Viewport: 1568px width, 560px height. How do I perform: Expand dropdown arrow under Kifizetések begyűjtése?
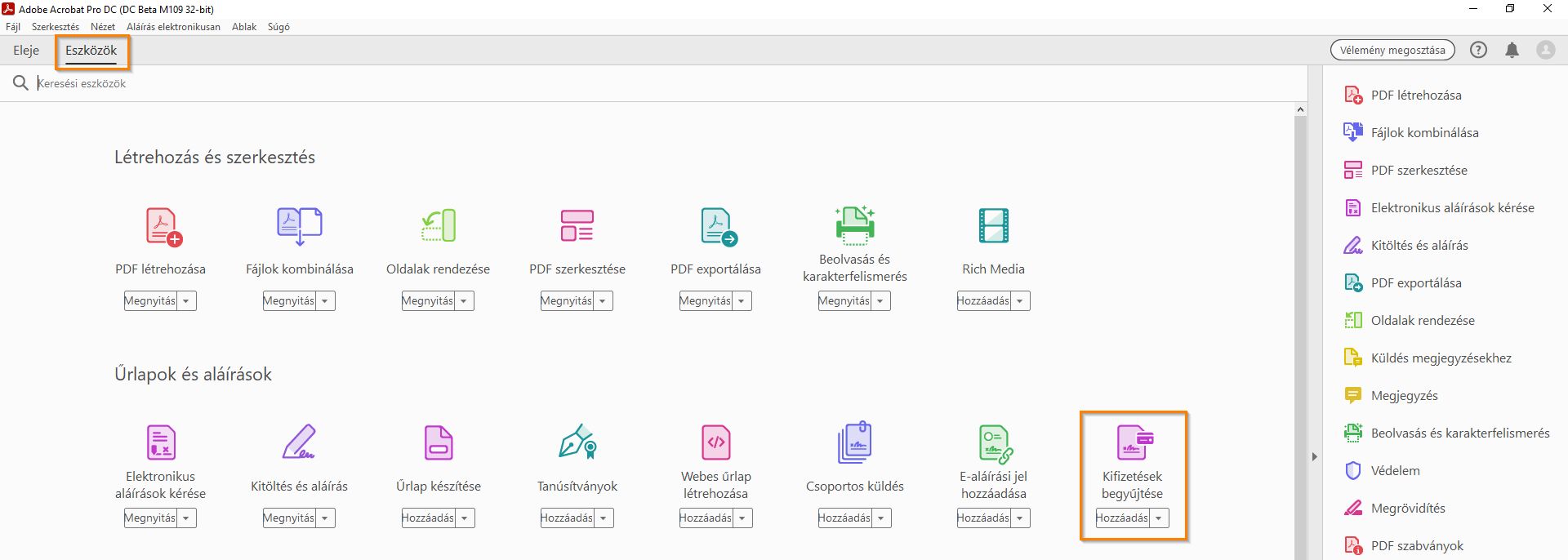pyautogui.click(x=1159, y=518)
